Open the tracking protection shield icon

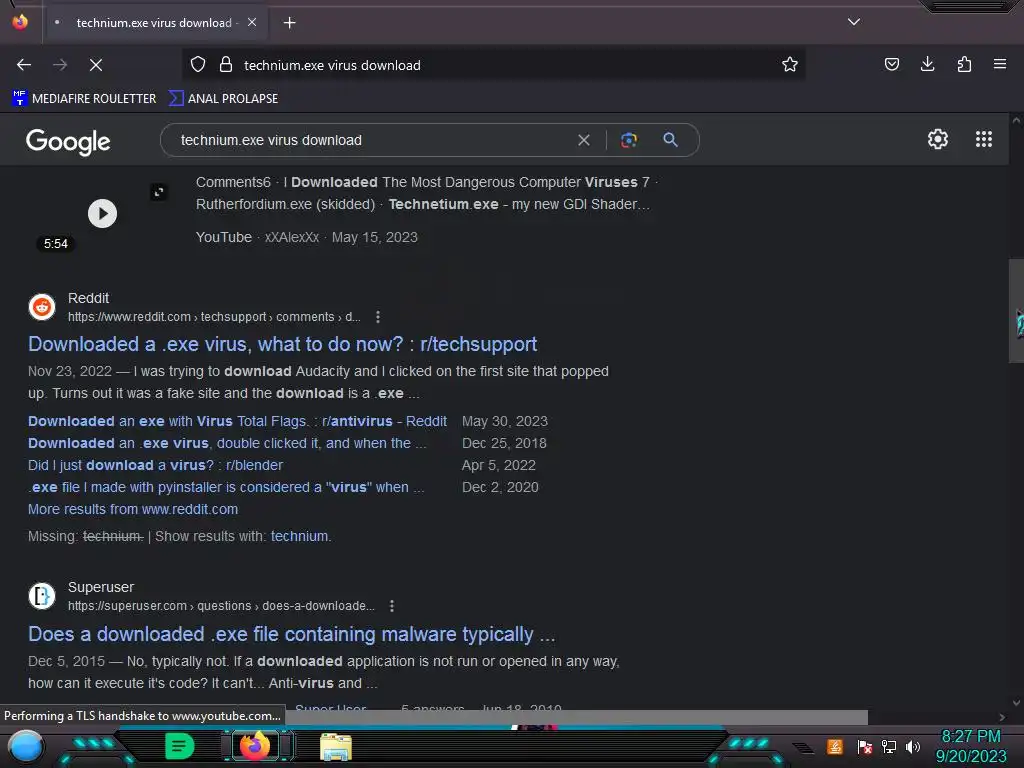click(x=198, y=65)
